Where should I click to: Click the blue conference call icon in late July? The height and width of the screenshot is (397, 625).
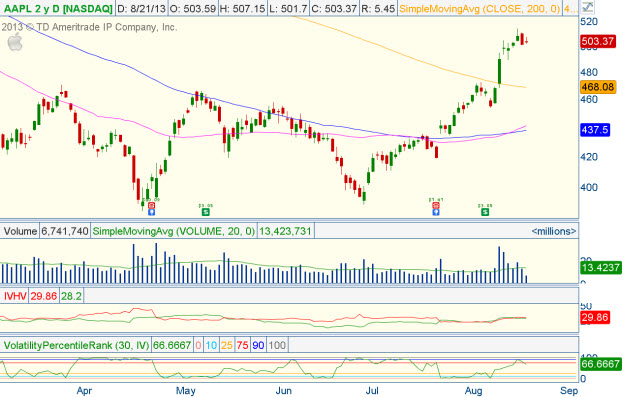pyautogui.click(x=436, y=212)
